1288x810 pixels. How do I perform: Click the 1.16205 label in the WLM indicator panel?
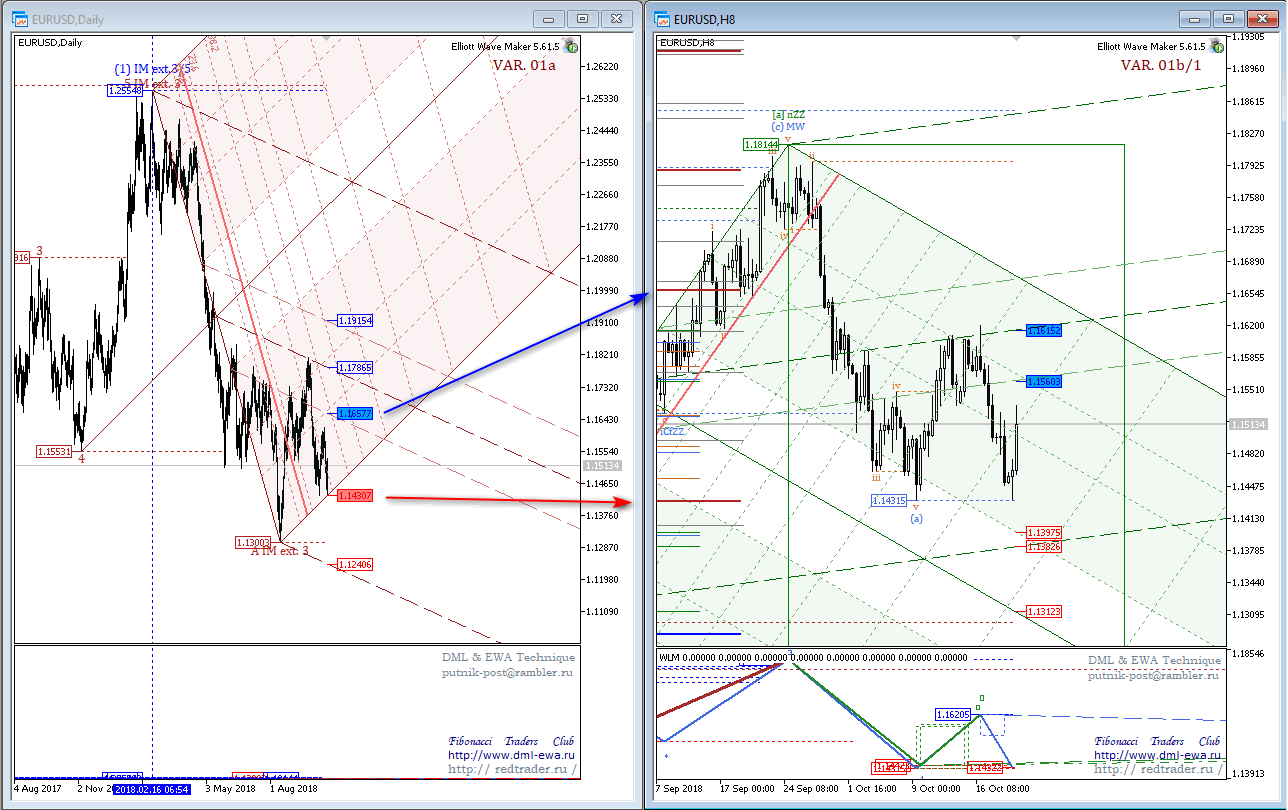[952, 714]
